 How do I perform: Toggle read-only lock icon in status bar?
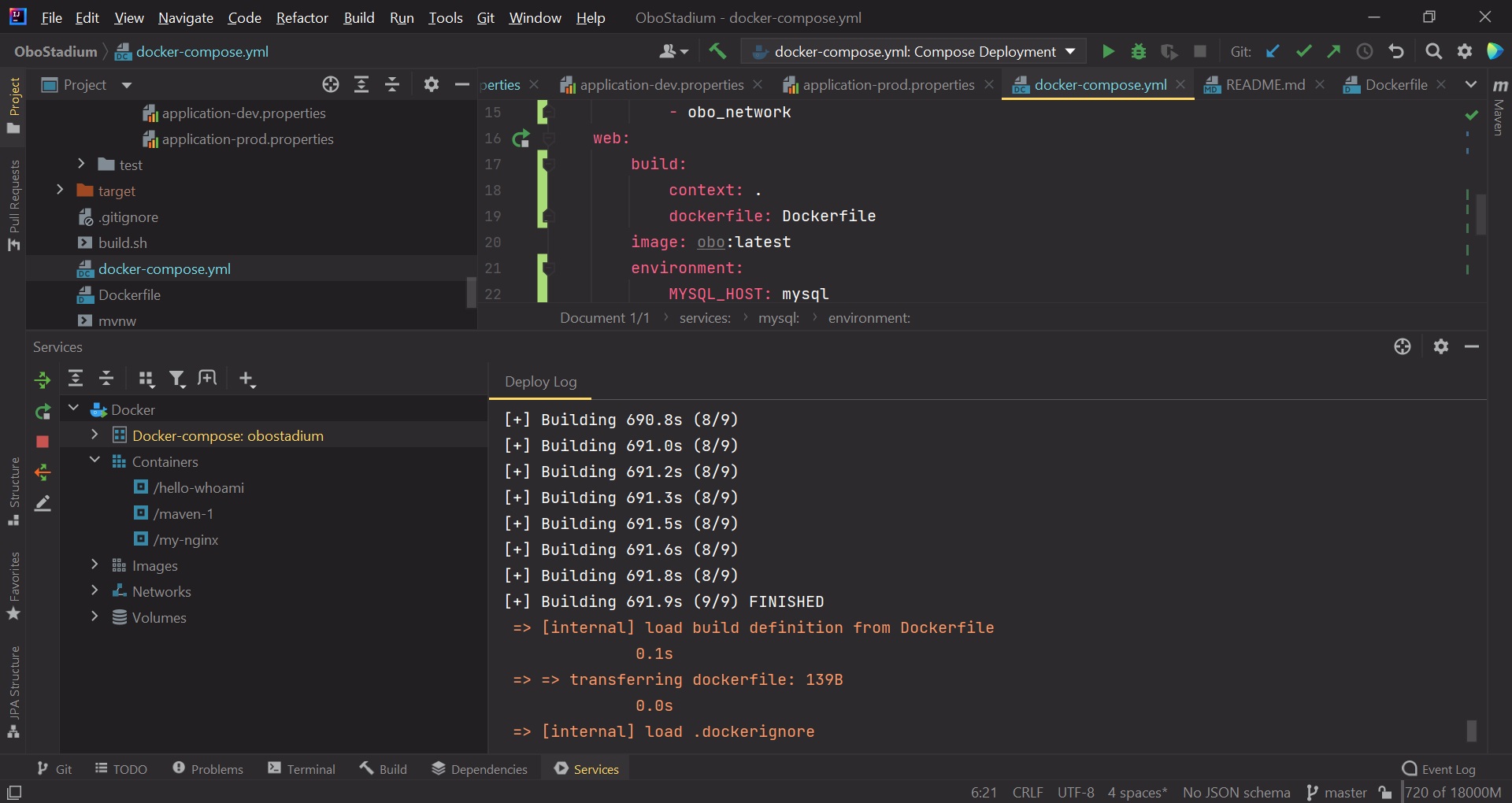(x=1385, y=792)
